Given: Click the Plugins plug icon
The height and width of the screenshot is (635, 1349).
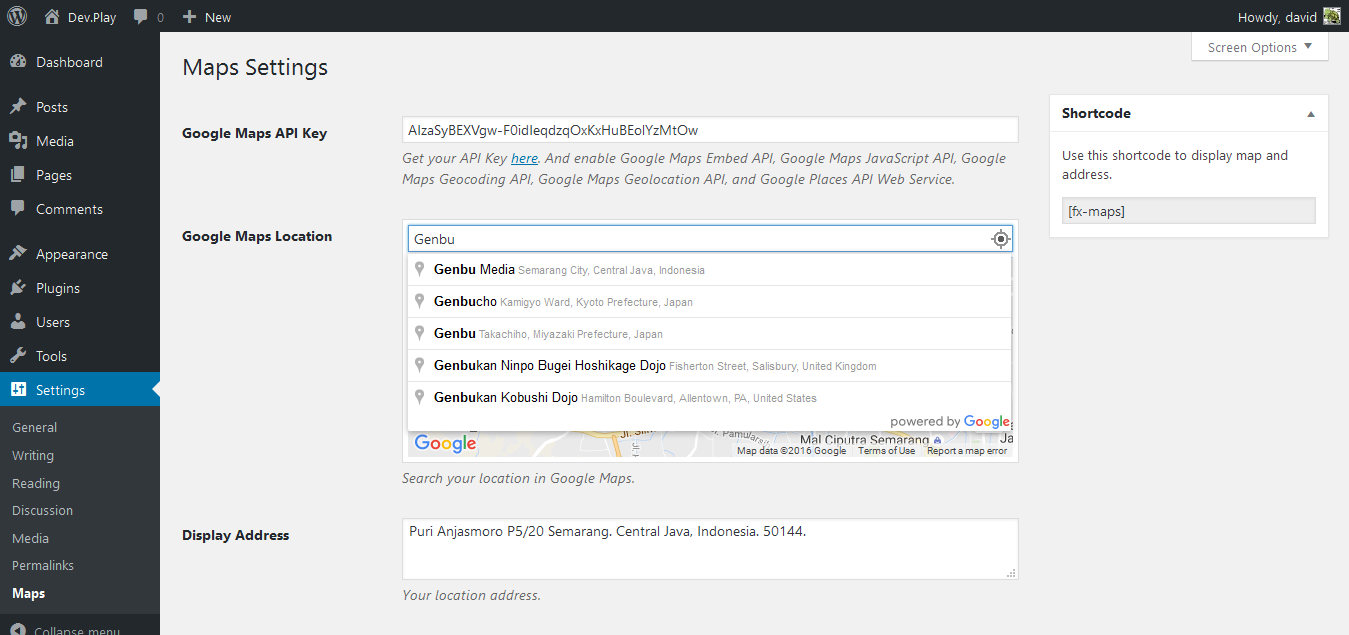Looking at the screenshot, I should 18,288.
